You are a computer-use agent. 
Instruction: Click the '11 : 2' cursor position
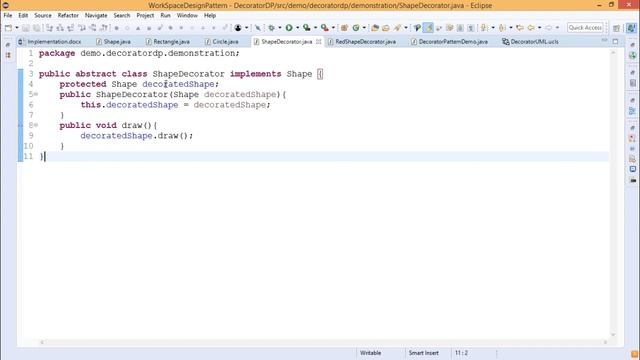click(461, 353)
